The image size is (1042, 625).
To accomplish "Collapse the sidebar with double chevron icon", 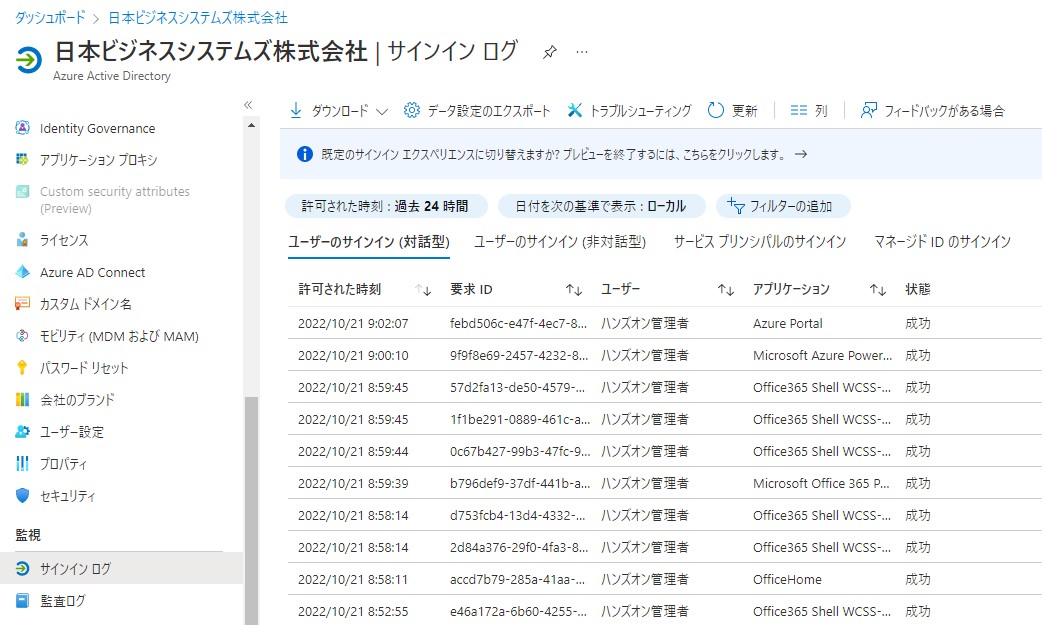I will click(x=249, y=105).
